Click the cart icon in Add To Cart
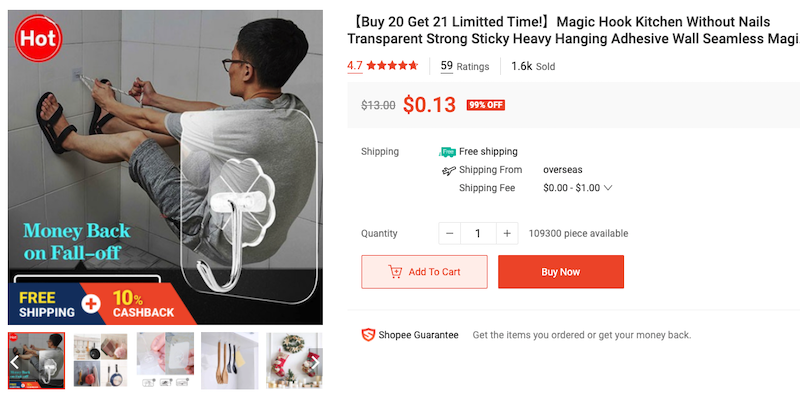The width and height of the screenshot is (800, 393). tap(395, 272)
